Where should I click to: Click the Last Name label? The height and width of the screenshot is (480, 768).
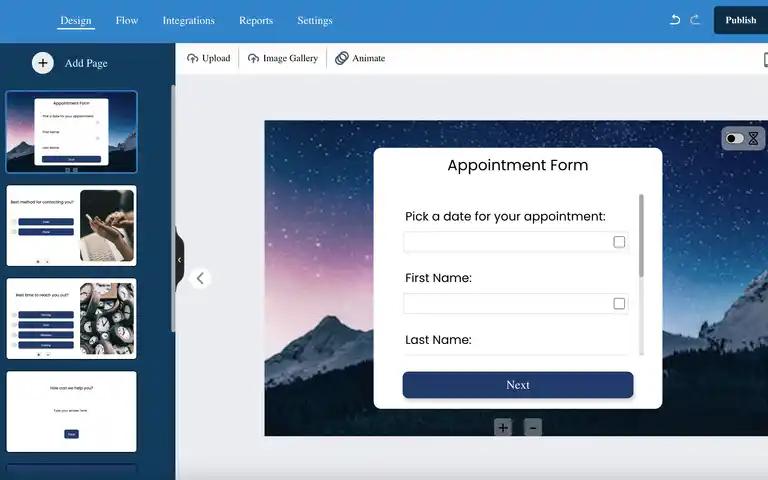pyautogui.click(x=438, y=340)
